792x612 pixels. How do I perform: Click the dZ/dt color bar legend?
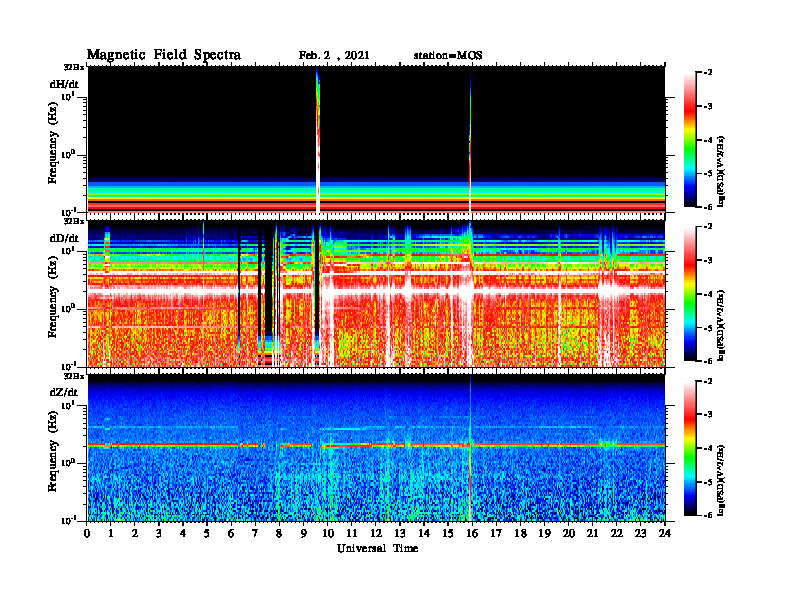[690, 448]
